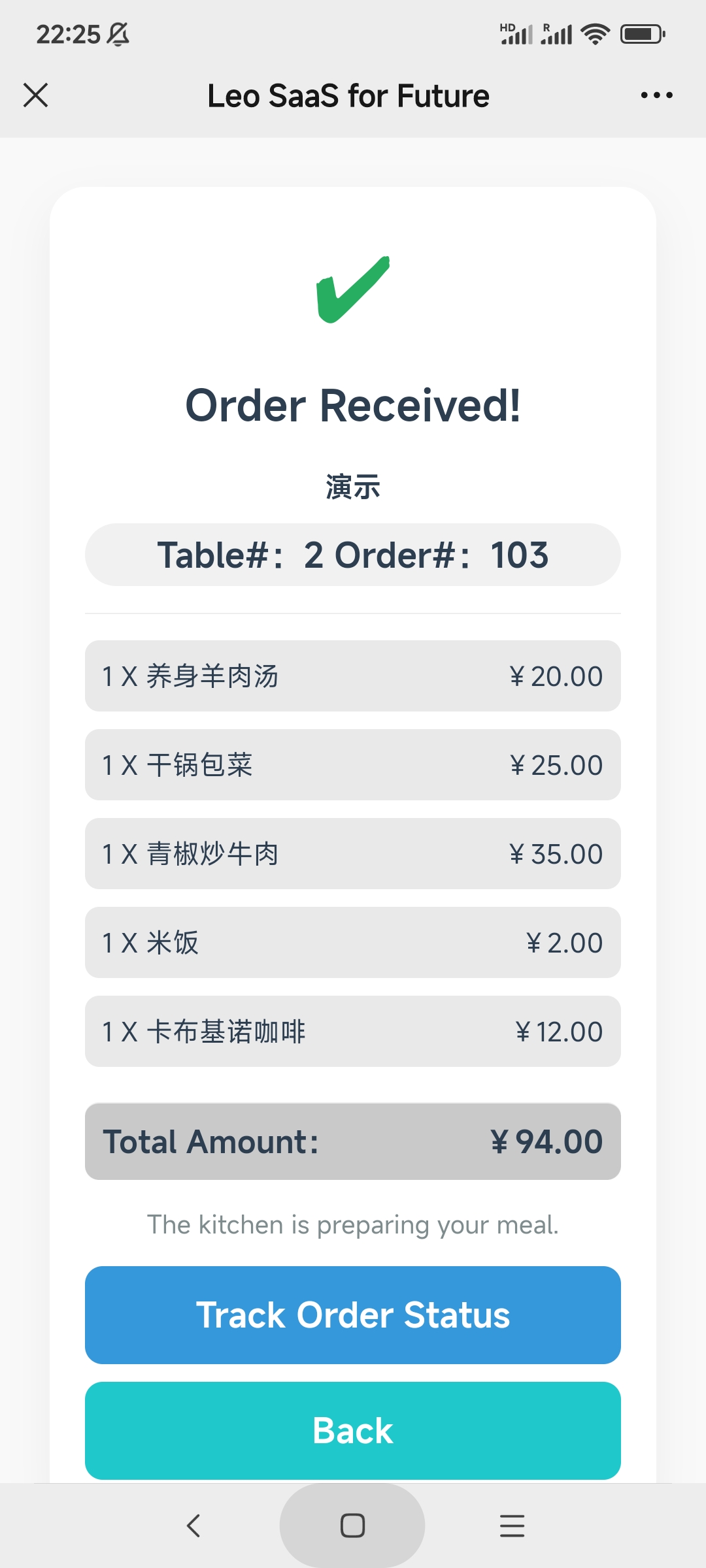Tap the green checkmark success icon
This screenshot has width=706, height=1568.
tap(353, 289)
